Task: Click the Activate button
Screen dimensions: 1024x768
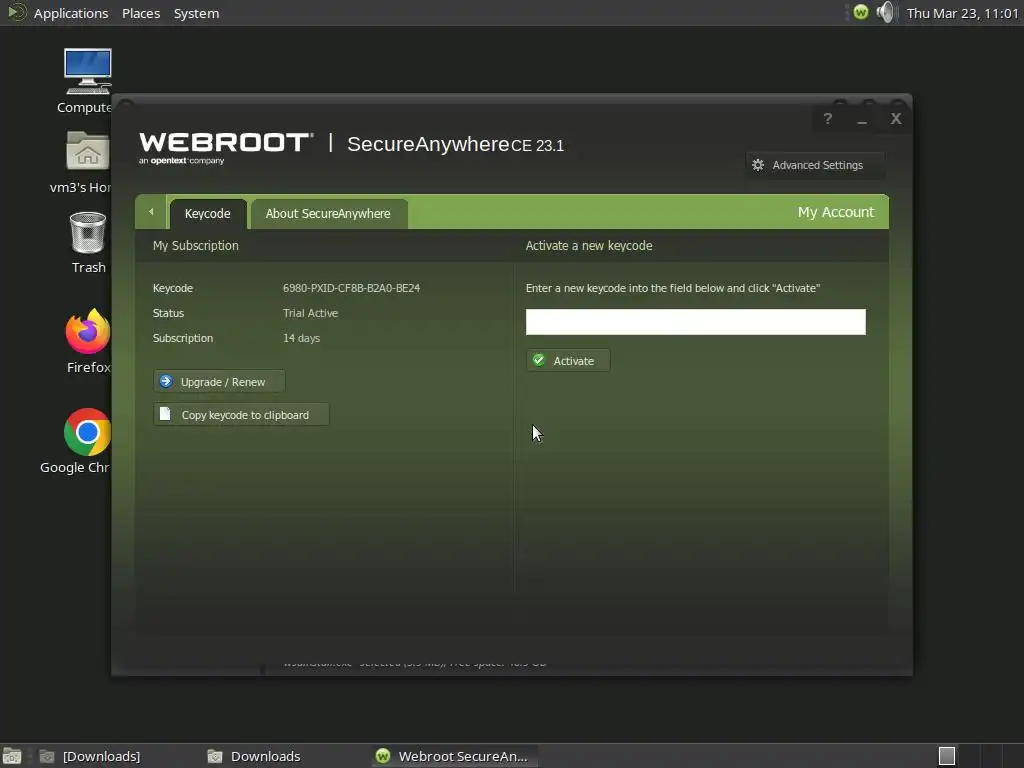Action: (568, 360)
